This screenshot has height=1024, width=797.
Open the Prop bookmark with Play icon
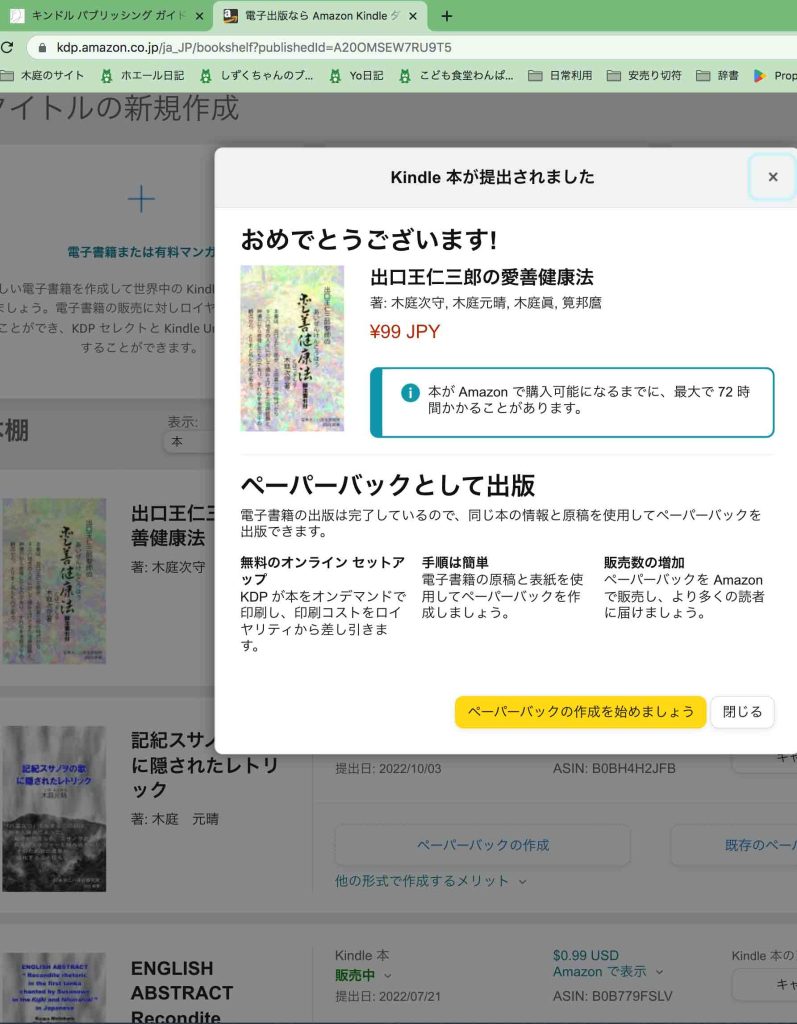click(x=775, y=76)
